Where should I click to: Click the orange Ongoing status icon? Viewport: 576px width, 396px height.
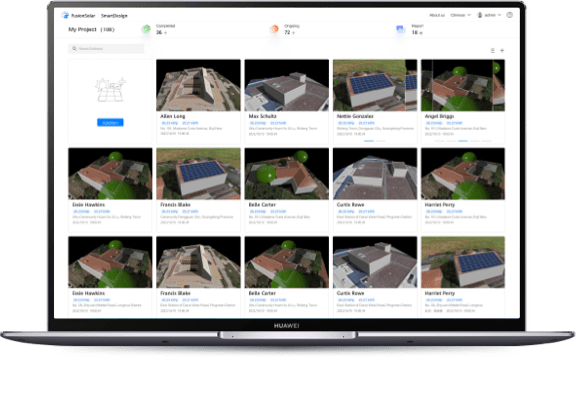[x=274, y=29]
